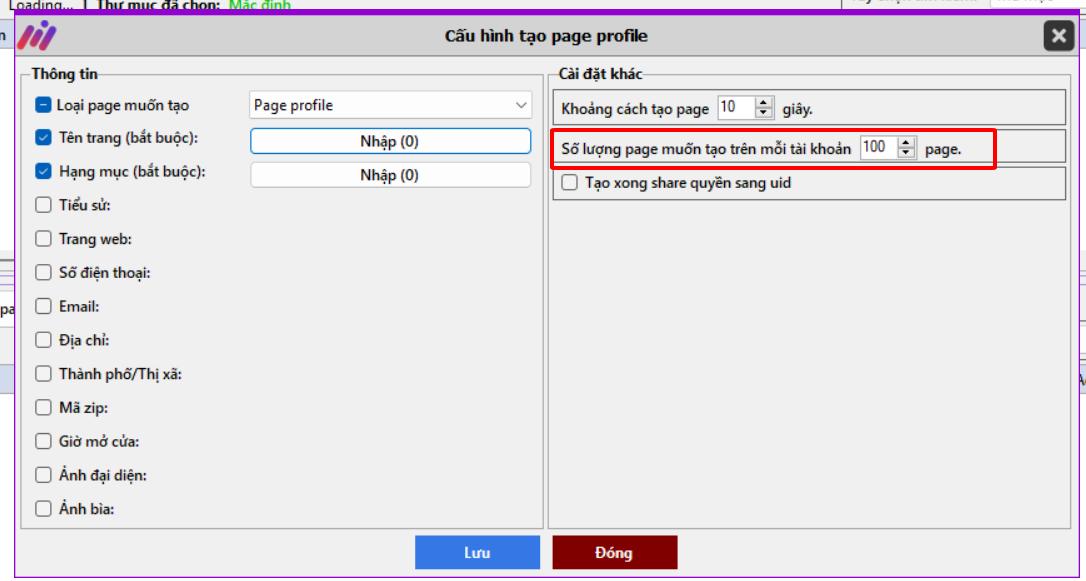Click the blue 'Lưu' save button
1086x581 pixels.
click(476, 553)
